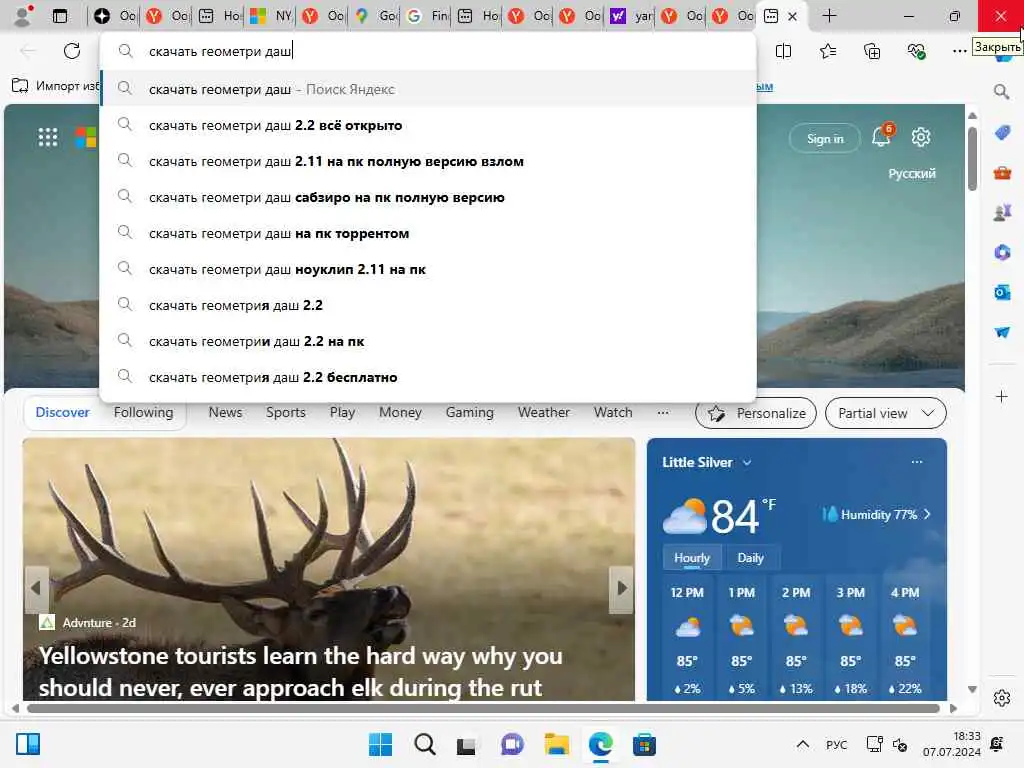Open sidebar settings gear at bottom

click(1002, 698)
